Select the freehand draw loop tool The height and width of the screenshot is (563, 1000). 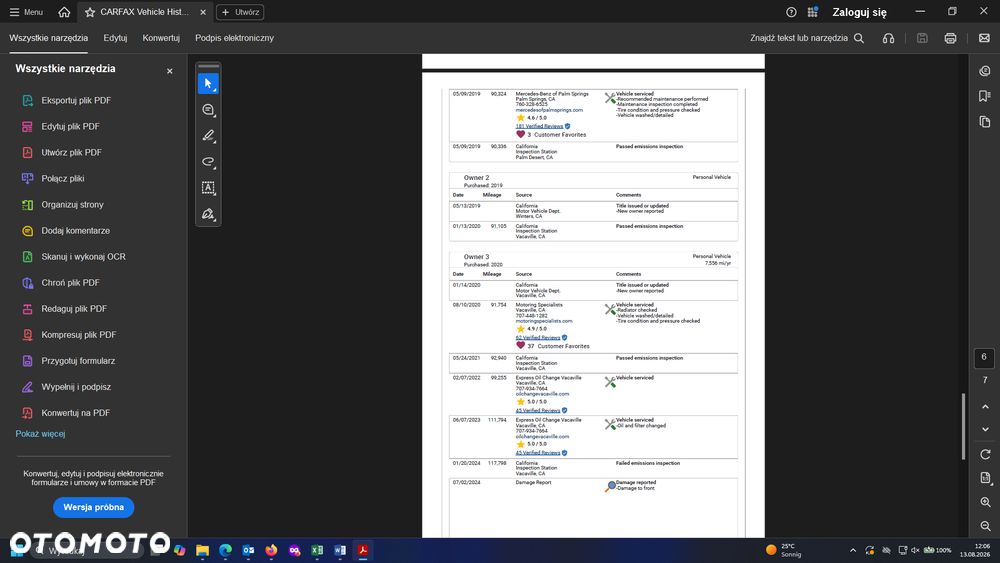point(209,162)
